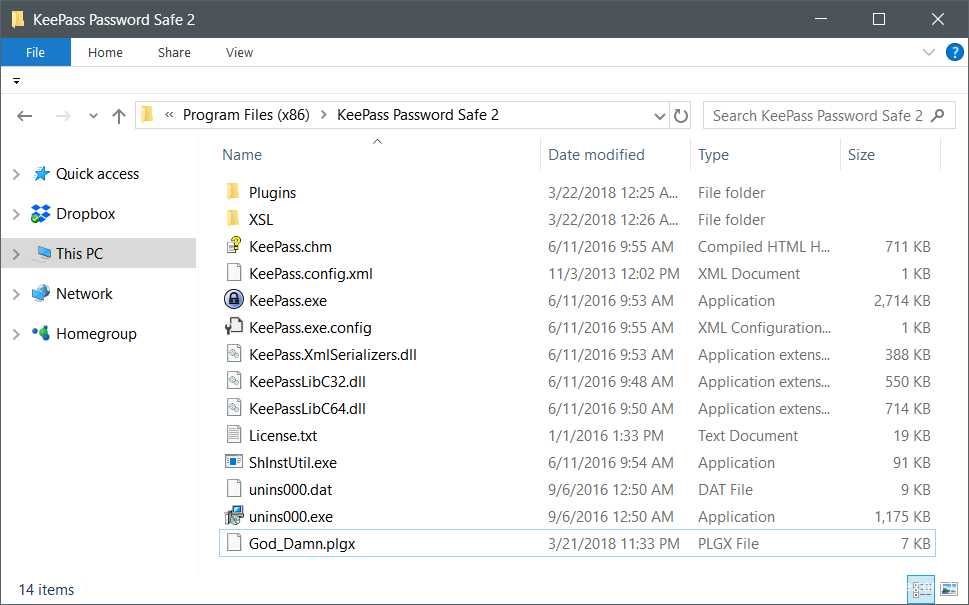This screenshot has height=605, width=969.
Task: Switch to large icons view mode
Action: (x=946, y=589)
